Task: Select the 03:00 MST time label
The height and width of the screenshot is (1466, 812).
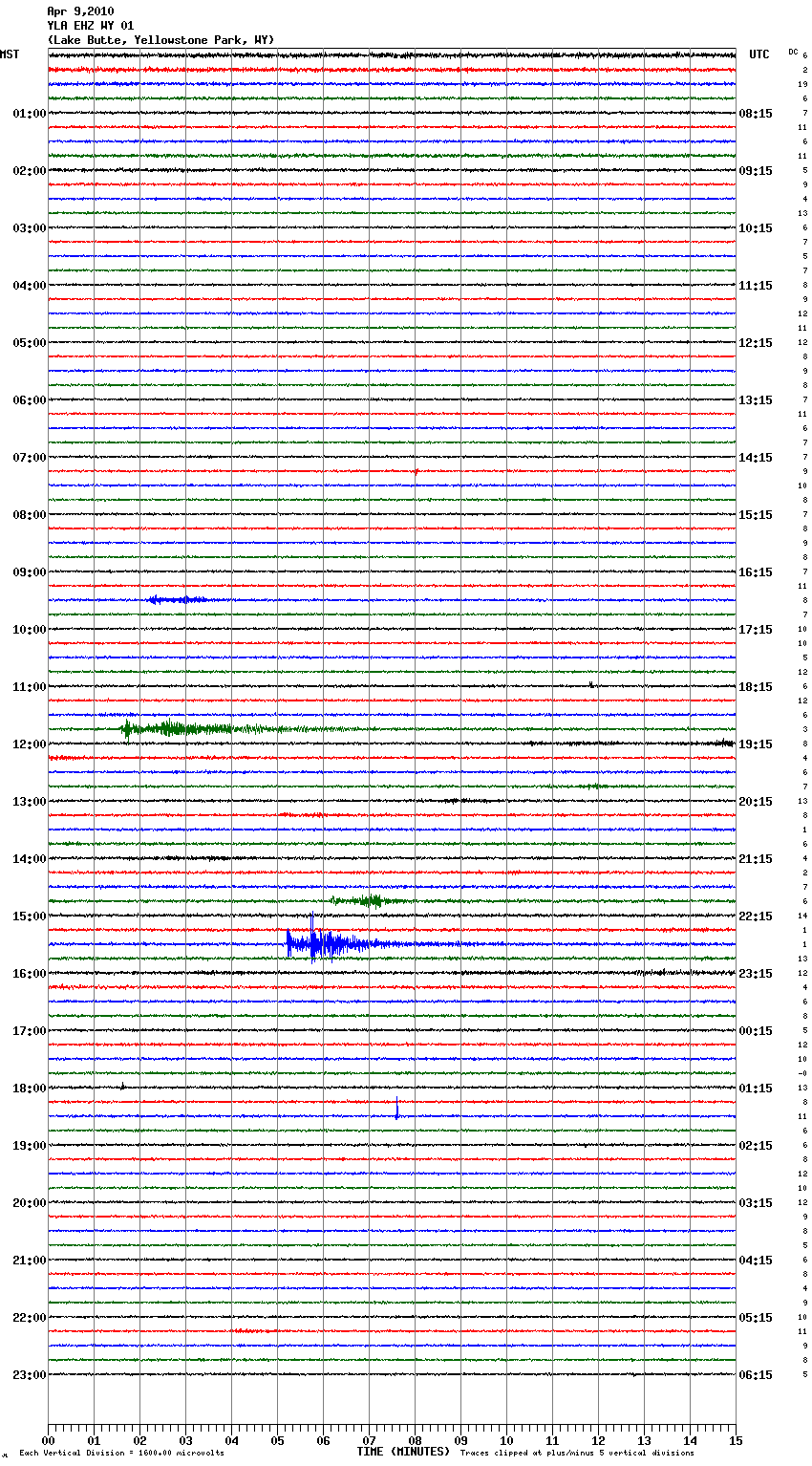Action: [x=30, y=228]
